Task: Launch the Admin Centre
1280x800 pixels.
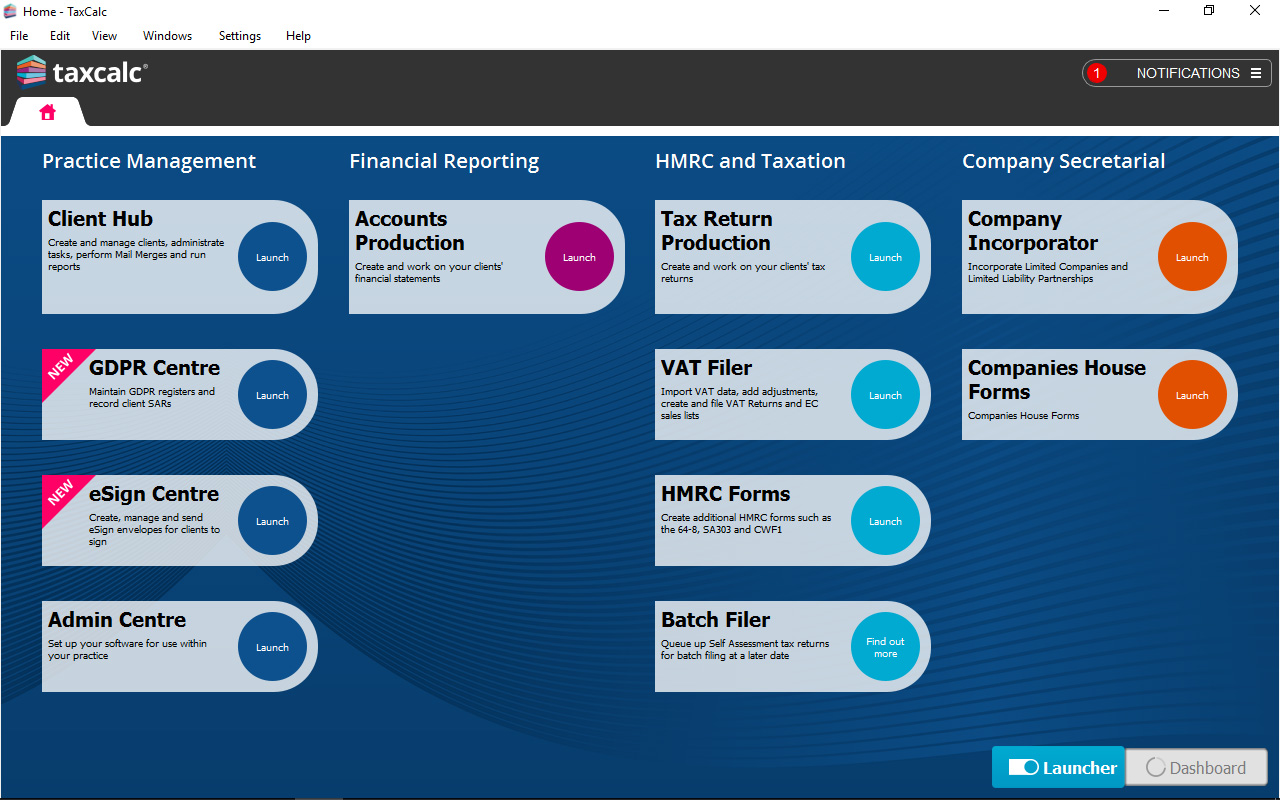Action: [272, 647]
